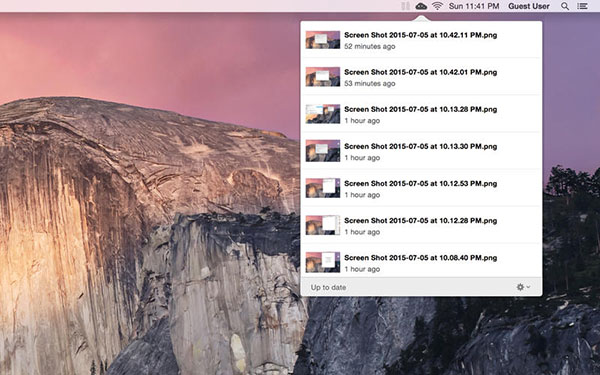Select file name Screen Shot 2015-07-05 at 10.08.40 PM.png

421,258
